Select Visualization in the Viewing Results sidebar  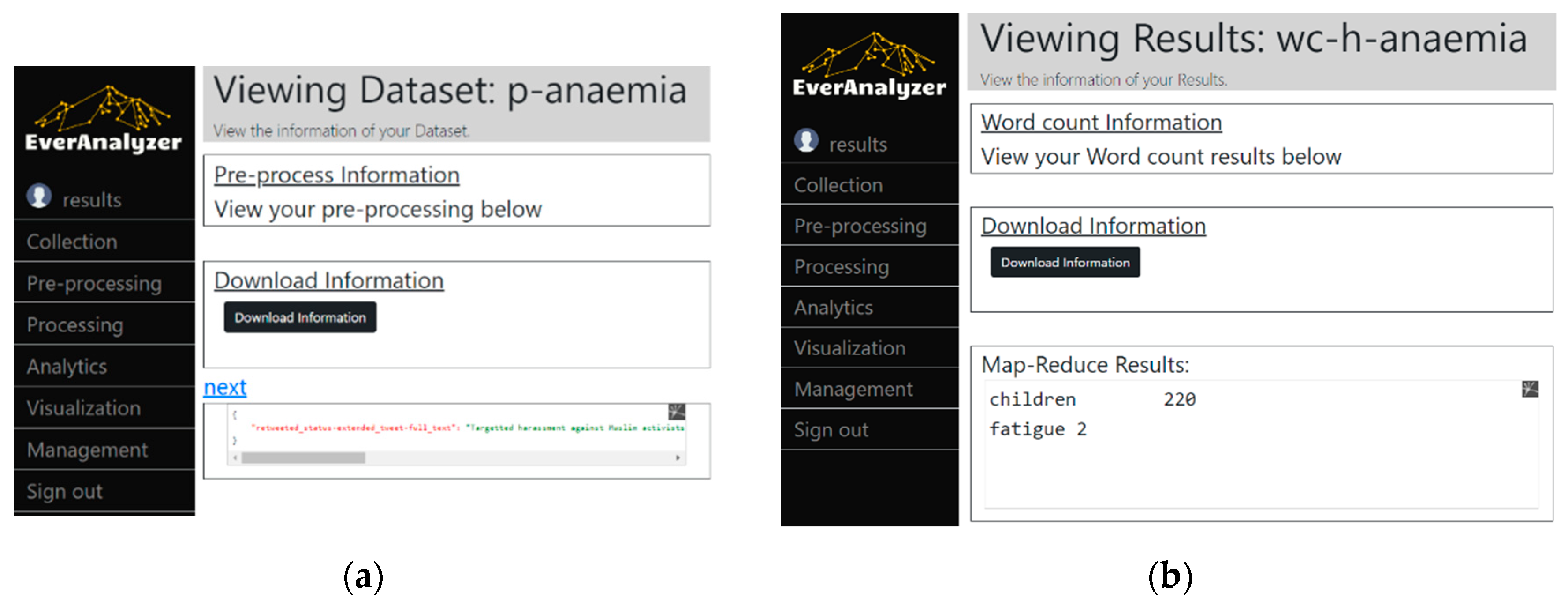[849, 348]
